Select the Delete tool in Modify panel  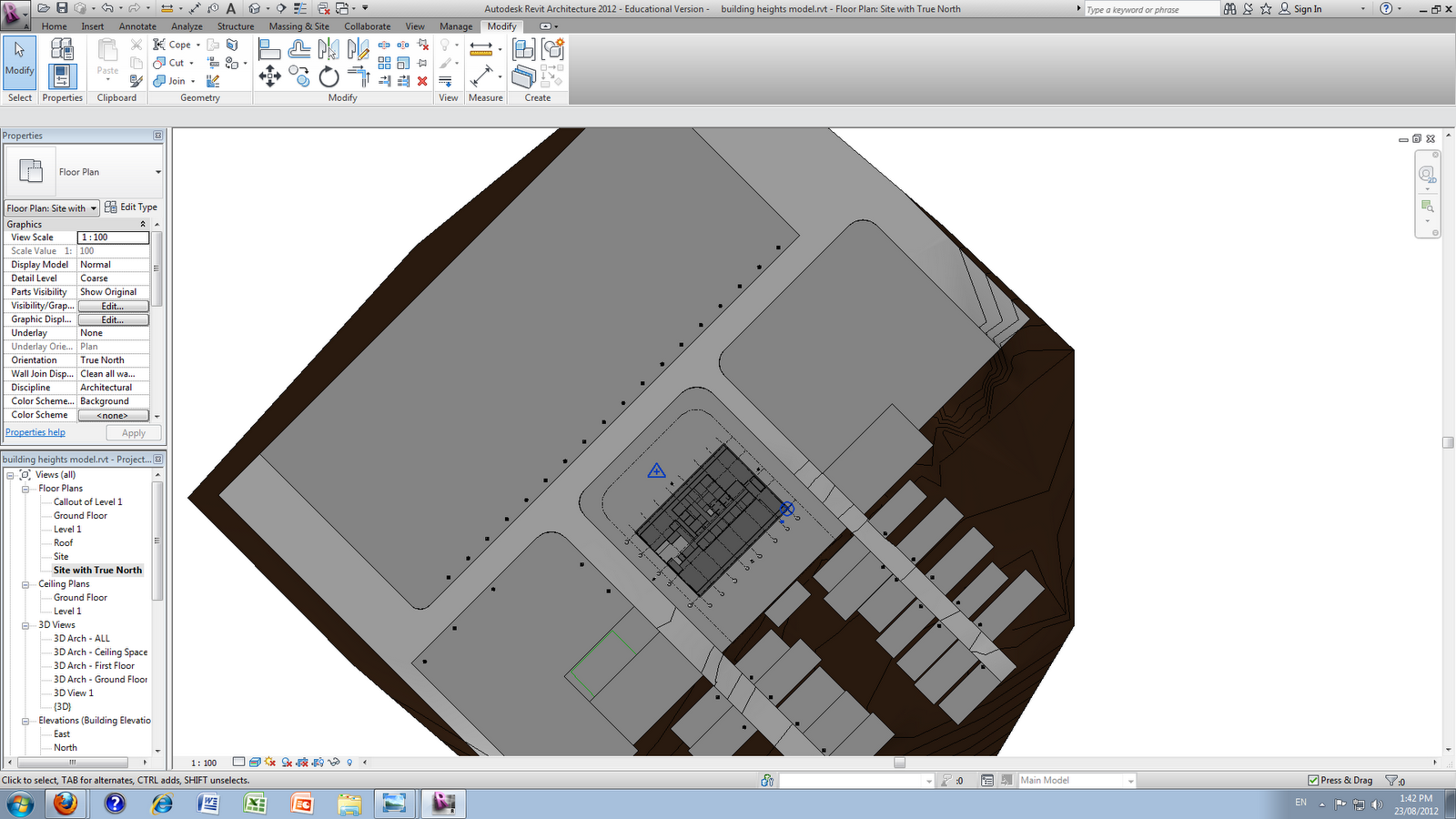pos(422,81)
